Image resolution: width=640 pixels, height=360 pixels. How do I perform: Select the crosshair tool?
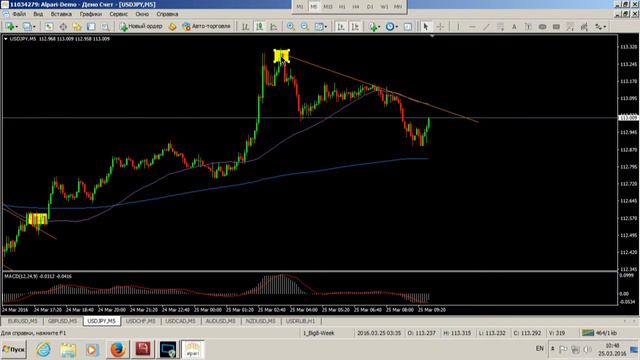[x=440, y=27]
